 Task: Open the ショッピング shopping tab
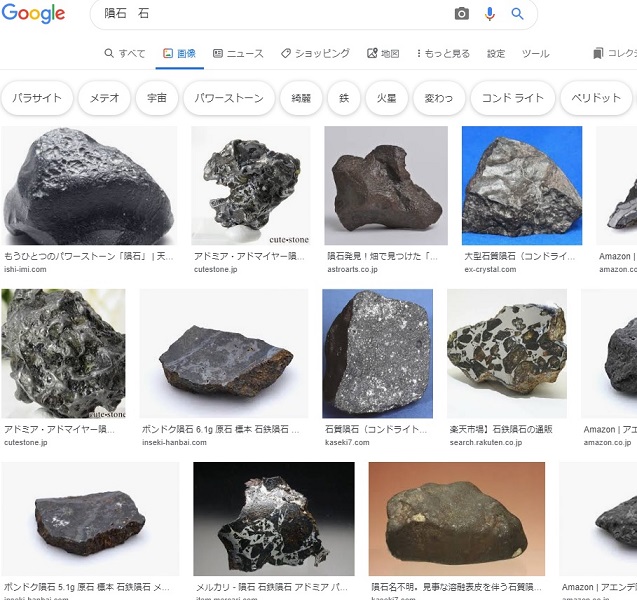pos(315,54)
